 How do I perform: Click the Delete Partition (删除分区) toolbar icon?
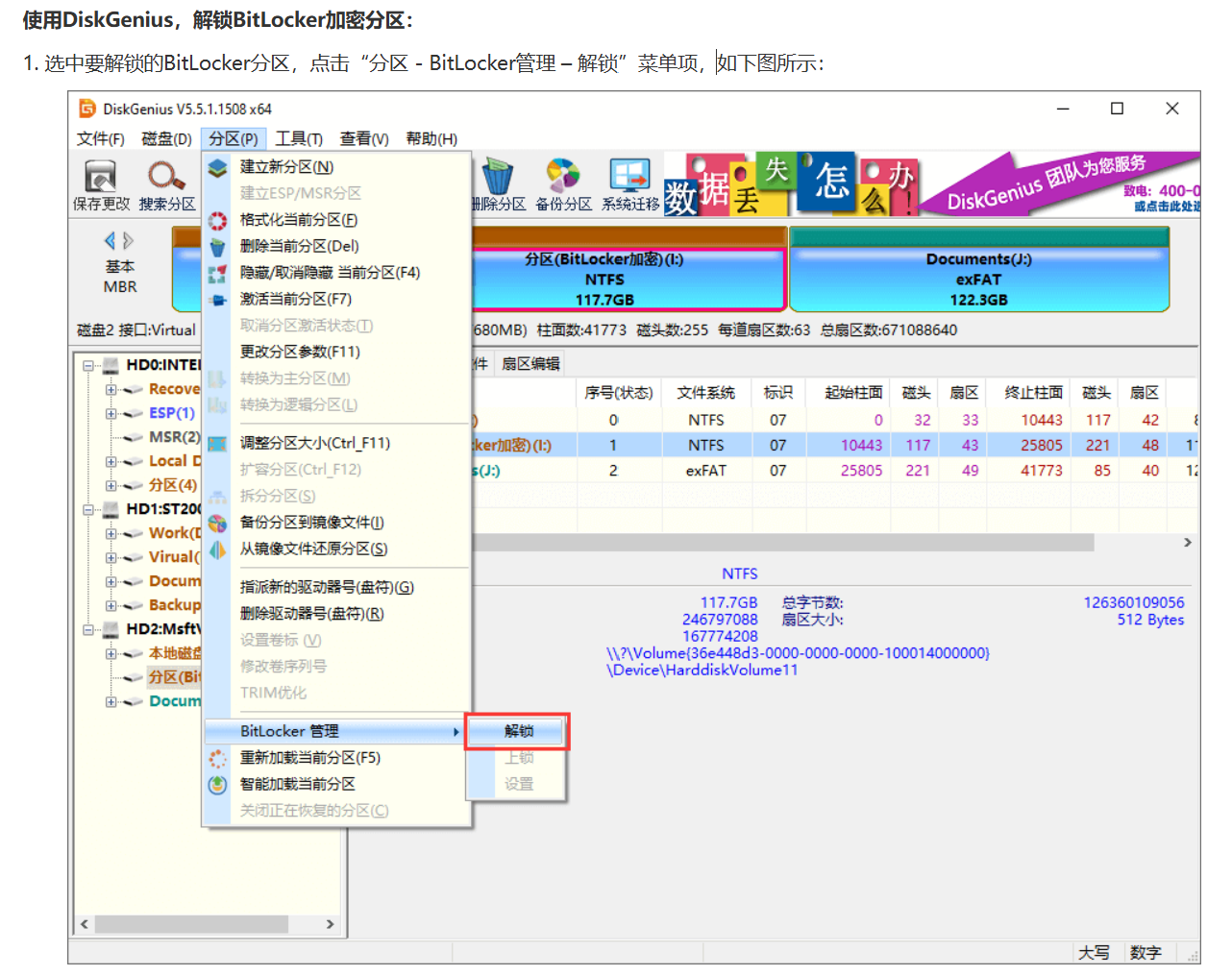click(x=498, y=177)
